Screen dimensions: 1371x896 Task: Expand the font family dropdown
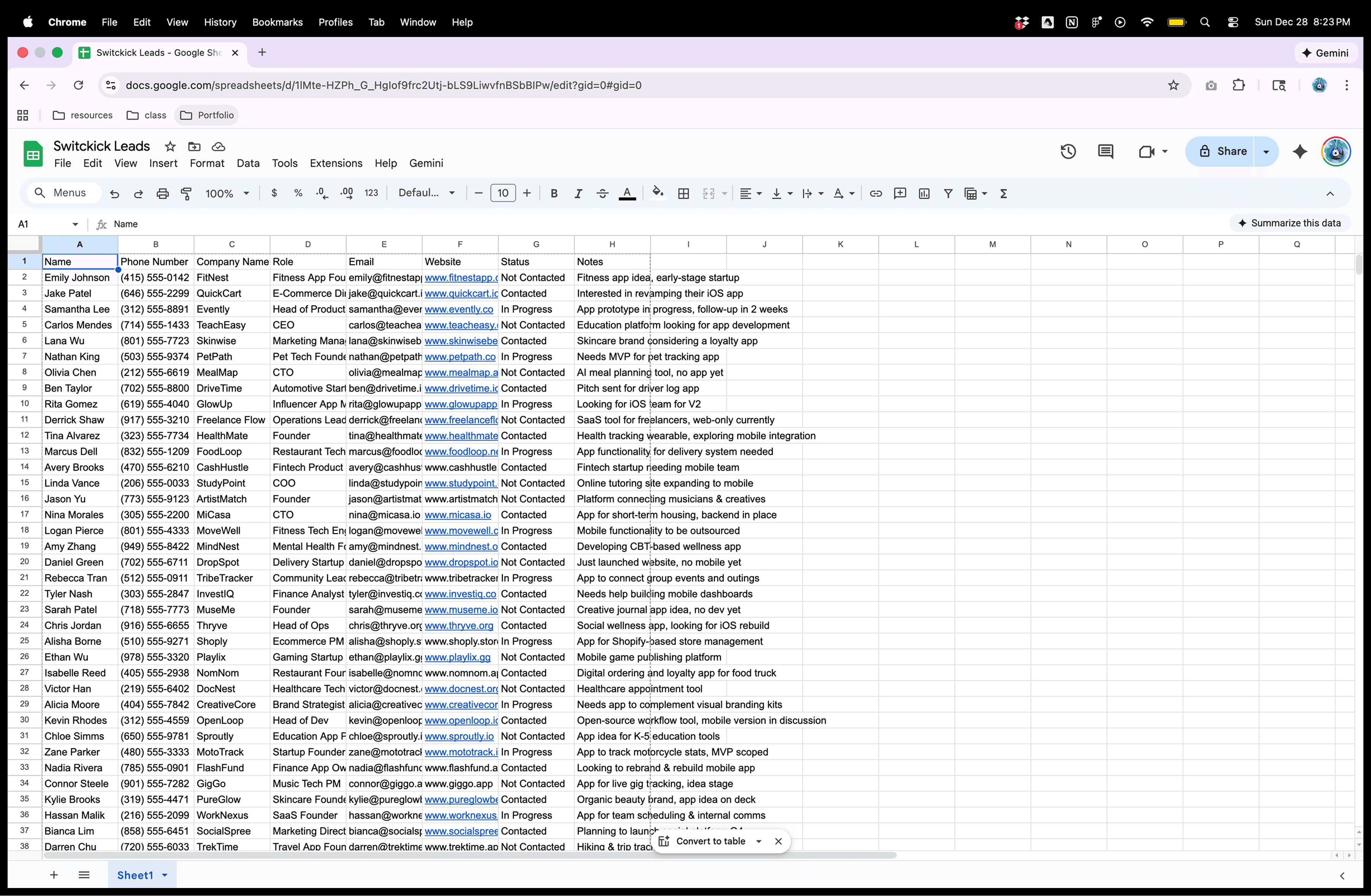426,193
